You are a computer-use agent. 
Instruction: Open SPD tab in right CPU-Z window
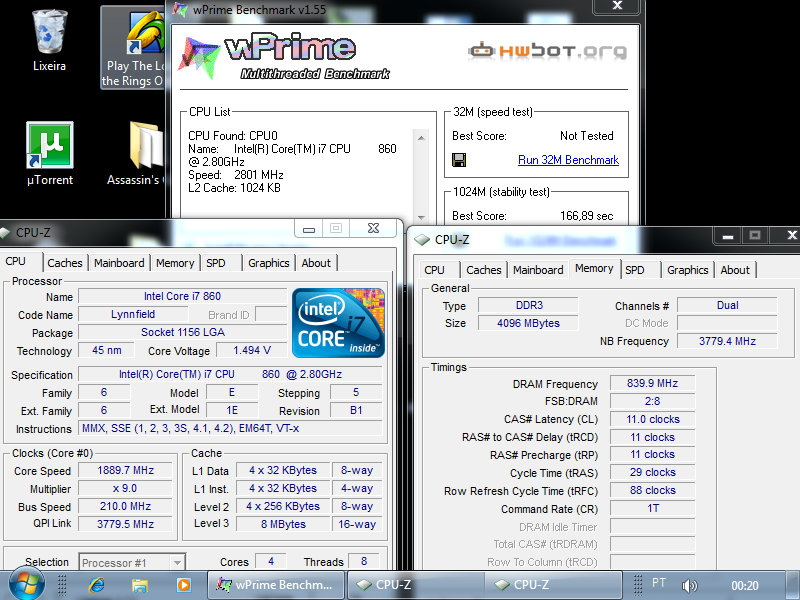[640, 270]
